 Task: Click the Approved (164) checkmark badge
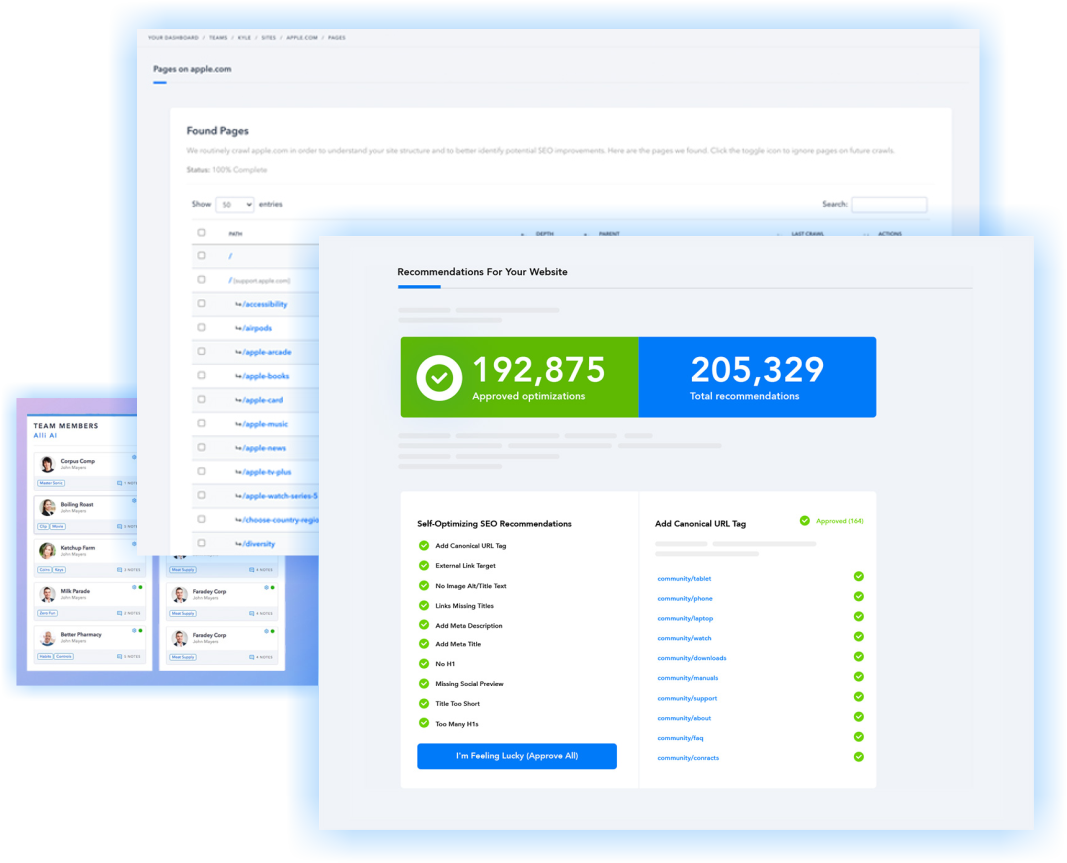[805, 520]
